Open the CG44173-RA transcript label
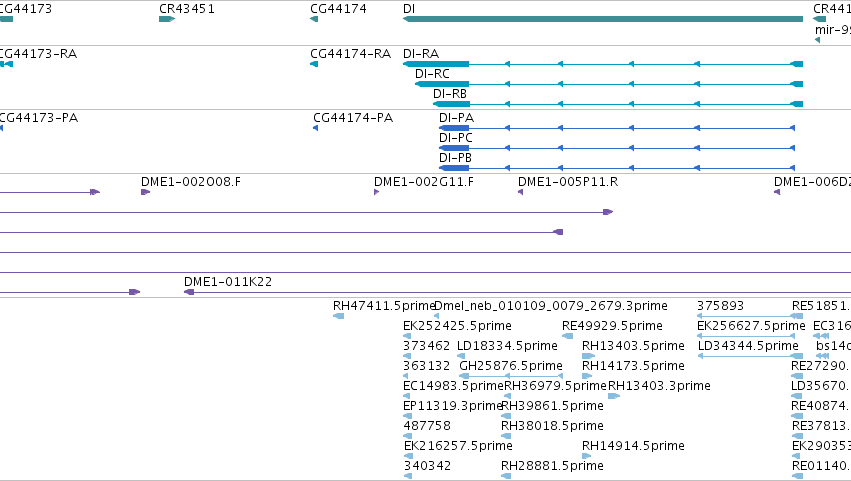851x481 pixels. pos(38,54)
